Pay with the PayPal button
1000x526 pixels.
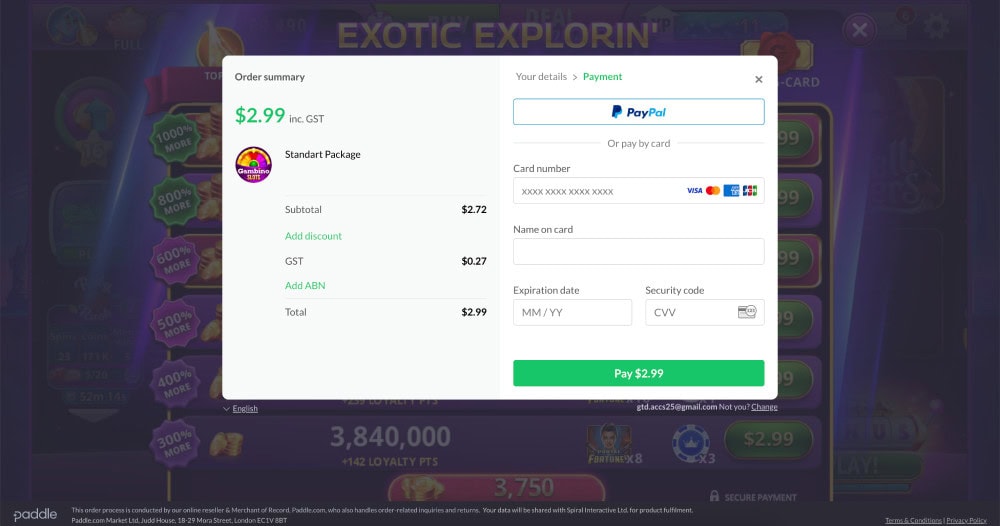point(638,112)
